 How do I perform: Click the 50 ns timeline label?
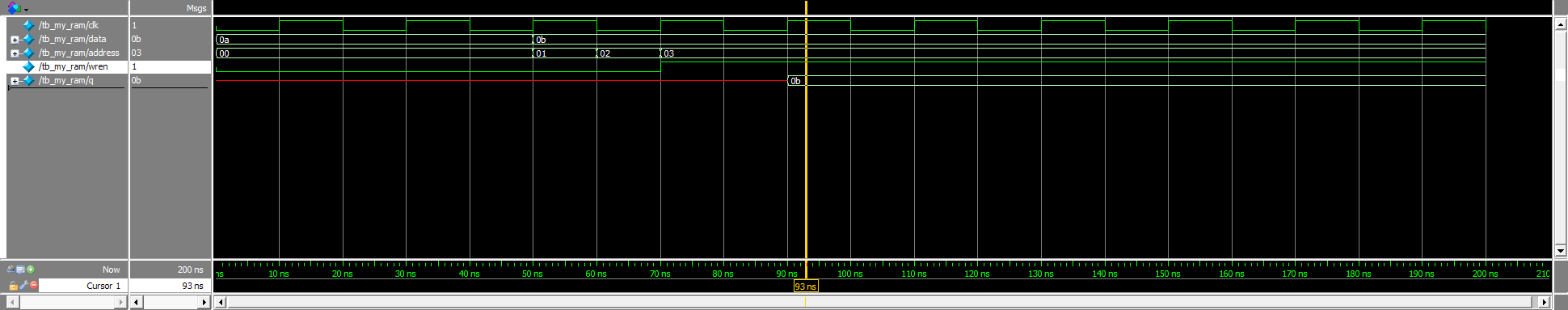coord(532,274)
